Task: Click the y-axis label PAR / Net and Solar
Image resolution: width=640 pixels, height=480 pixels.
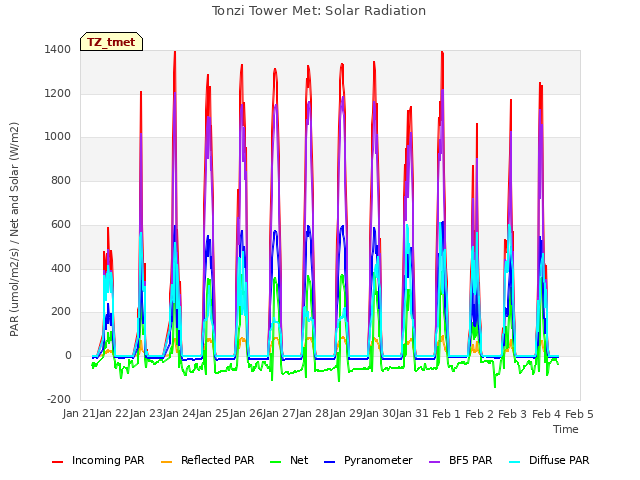Action: tap(14, 229)
